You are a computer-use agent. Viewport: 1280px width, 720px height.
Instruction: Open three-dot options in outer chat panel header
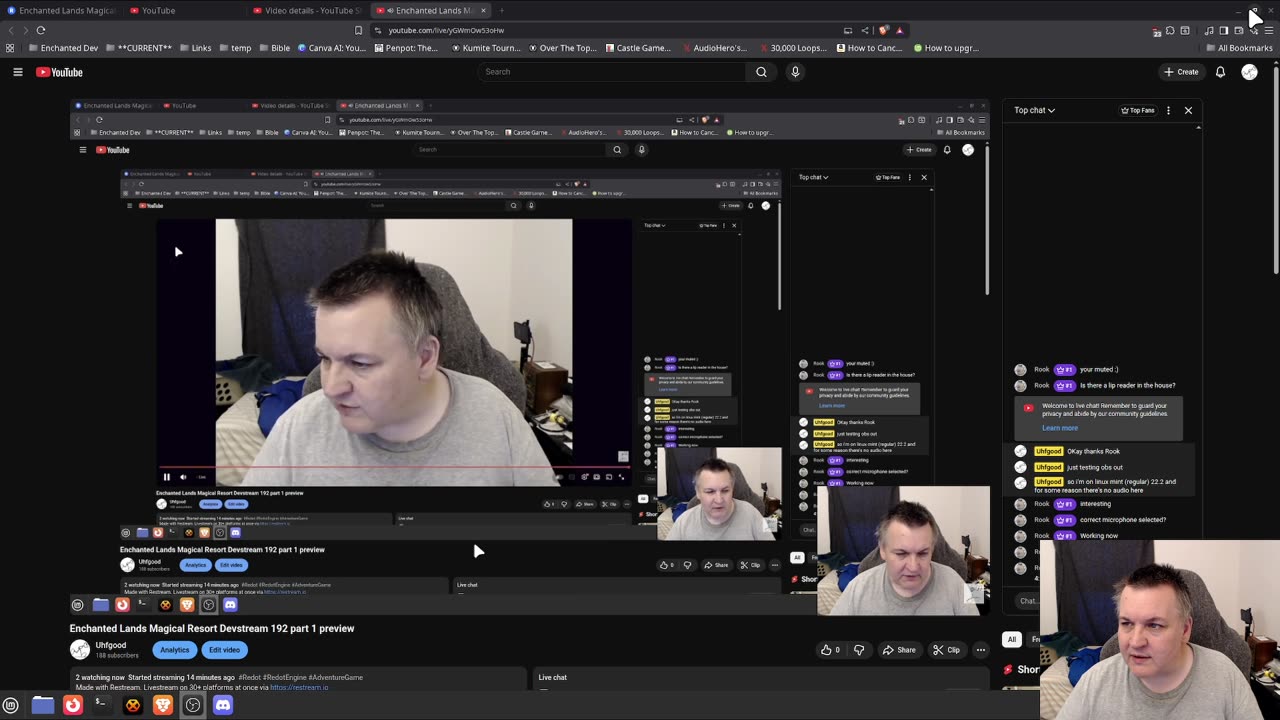point(1168,110)
